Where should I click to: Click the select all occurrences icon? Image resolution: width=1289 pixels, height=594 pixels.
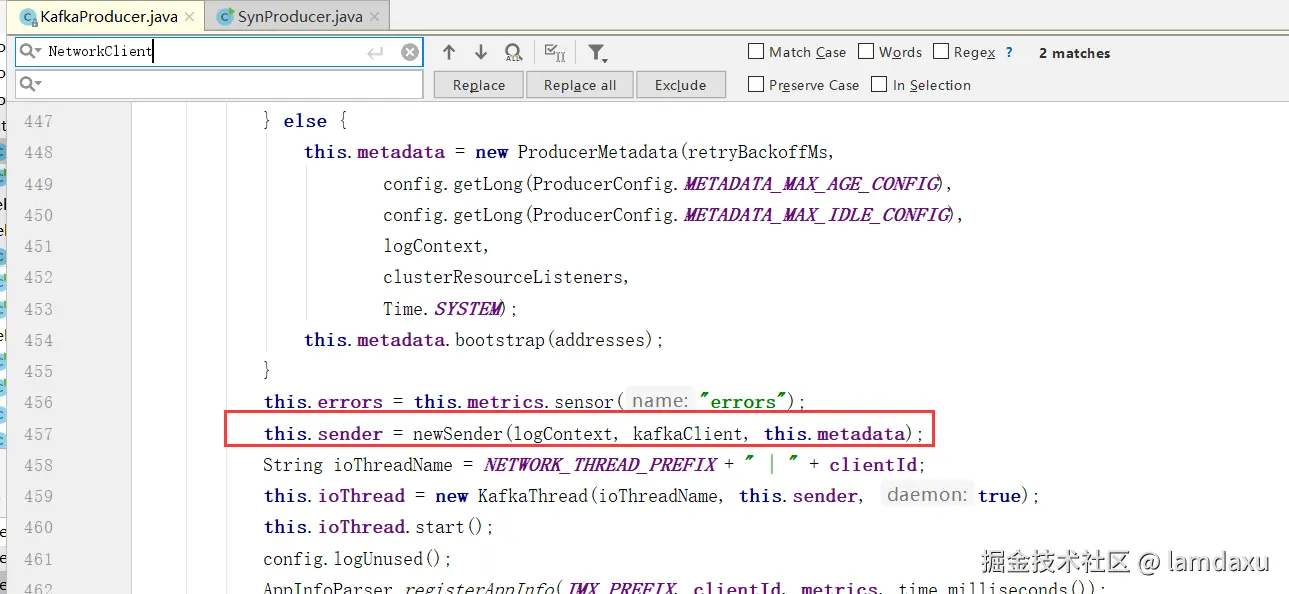pyautogui.click(x=554, y=52)
